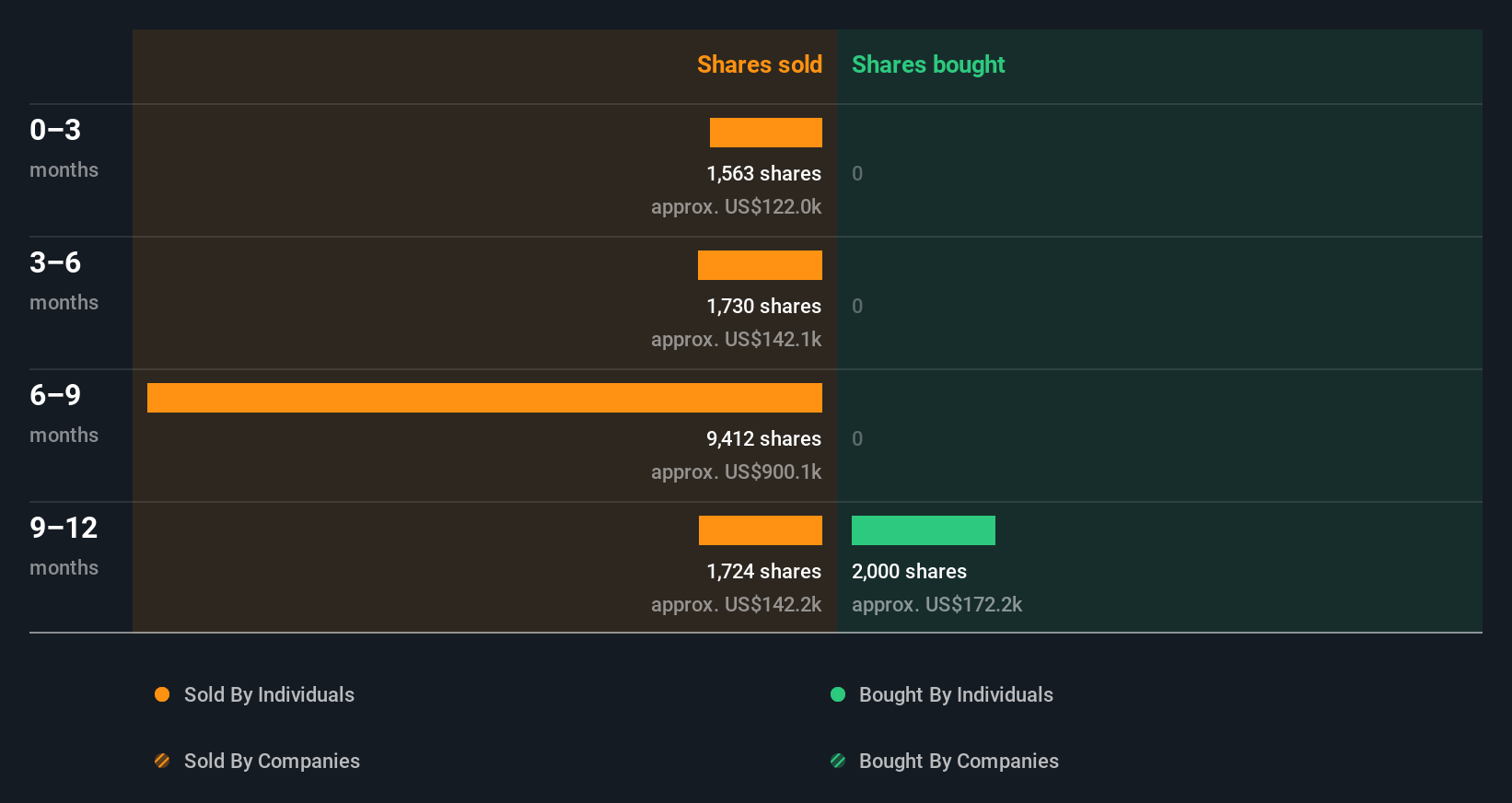The image size is (1512, 803).
Task: Click the Bought By Individuals green dot
Action: coord(838,694)
